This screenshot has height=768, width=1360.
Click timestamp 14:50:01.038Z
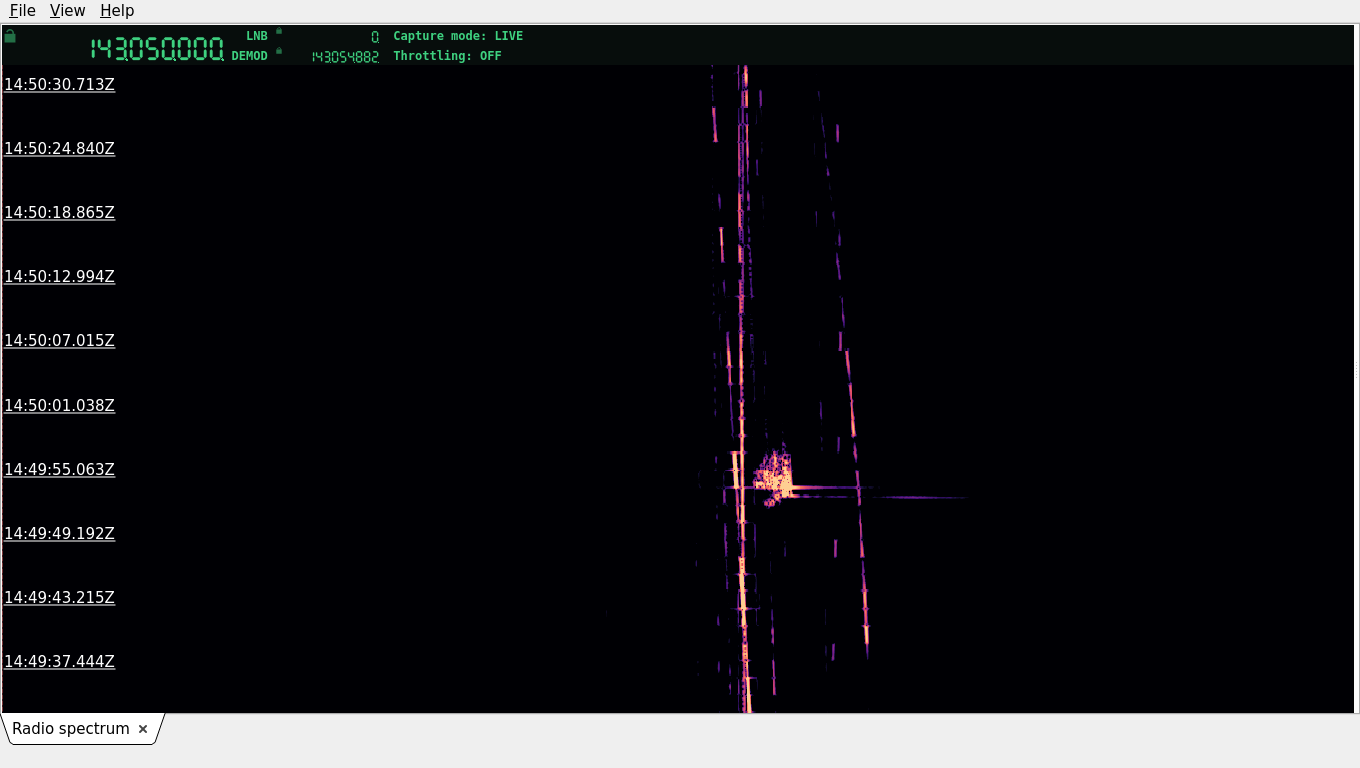pos(59,406)
